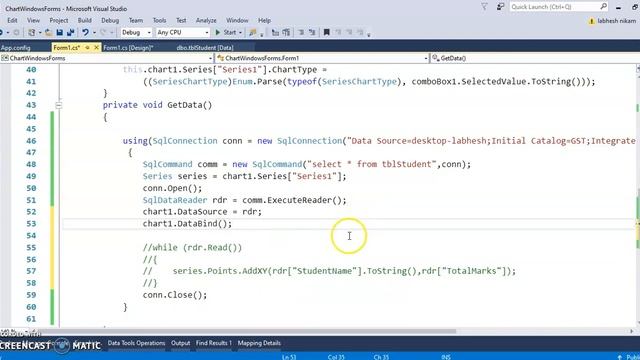
Task: Click the decrease indent toolbar icon
Action: [x=275, y=32]
